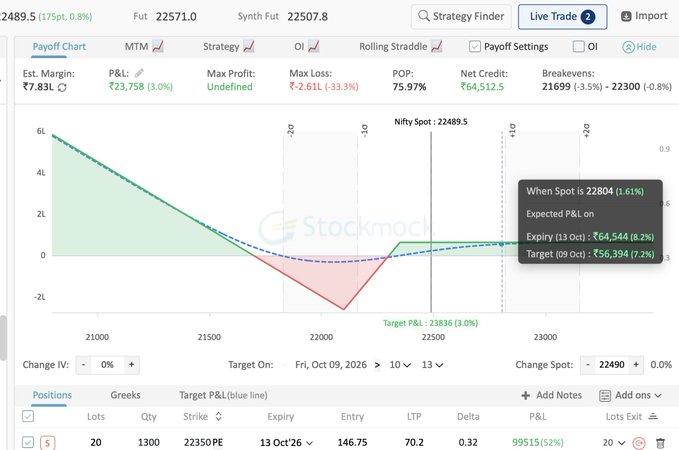Open Live Trade panel
679x450 pixels.
click(562, 16)
